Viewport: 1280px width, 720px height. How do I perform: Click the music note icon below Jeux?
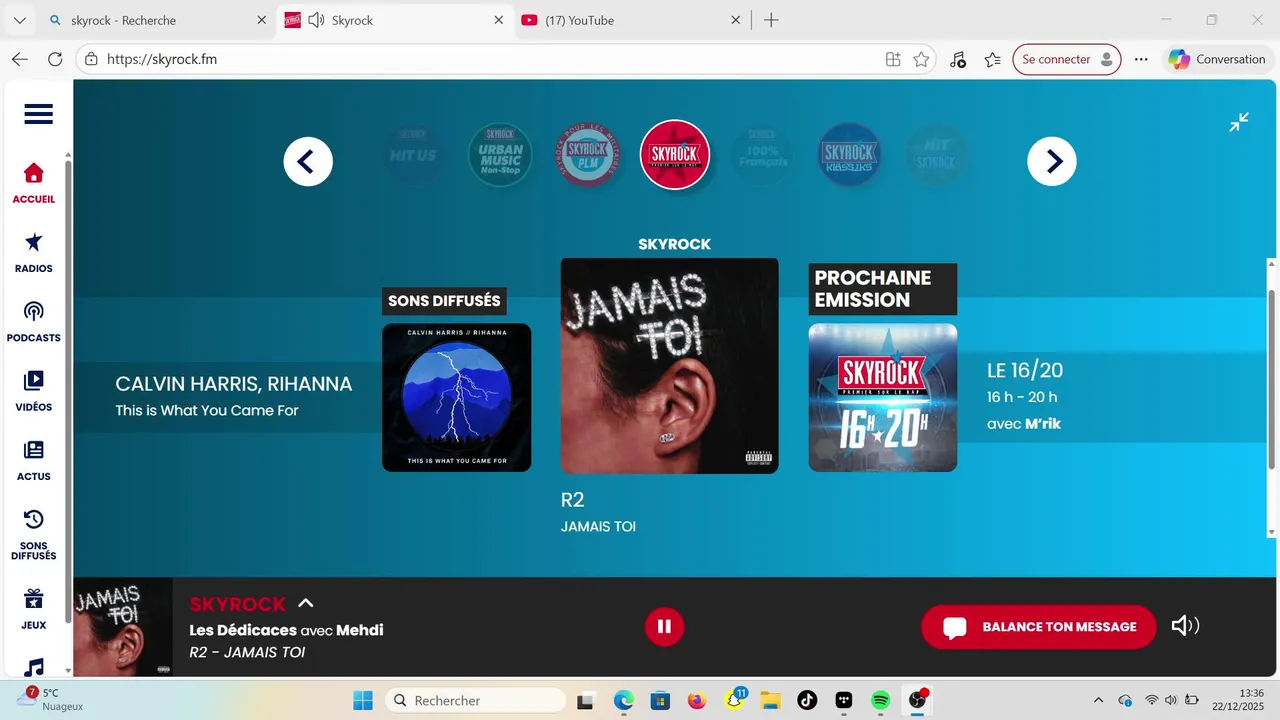[34, 667]
